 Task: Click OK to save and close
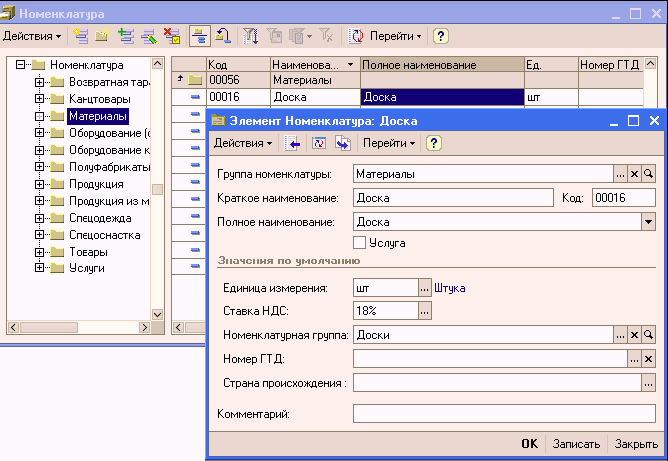(529, 444)
